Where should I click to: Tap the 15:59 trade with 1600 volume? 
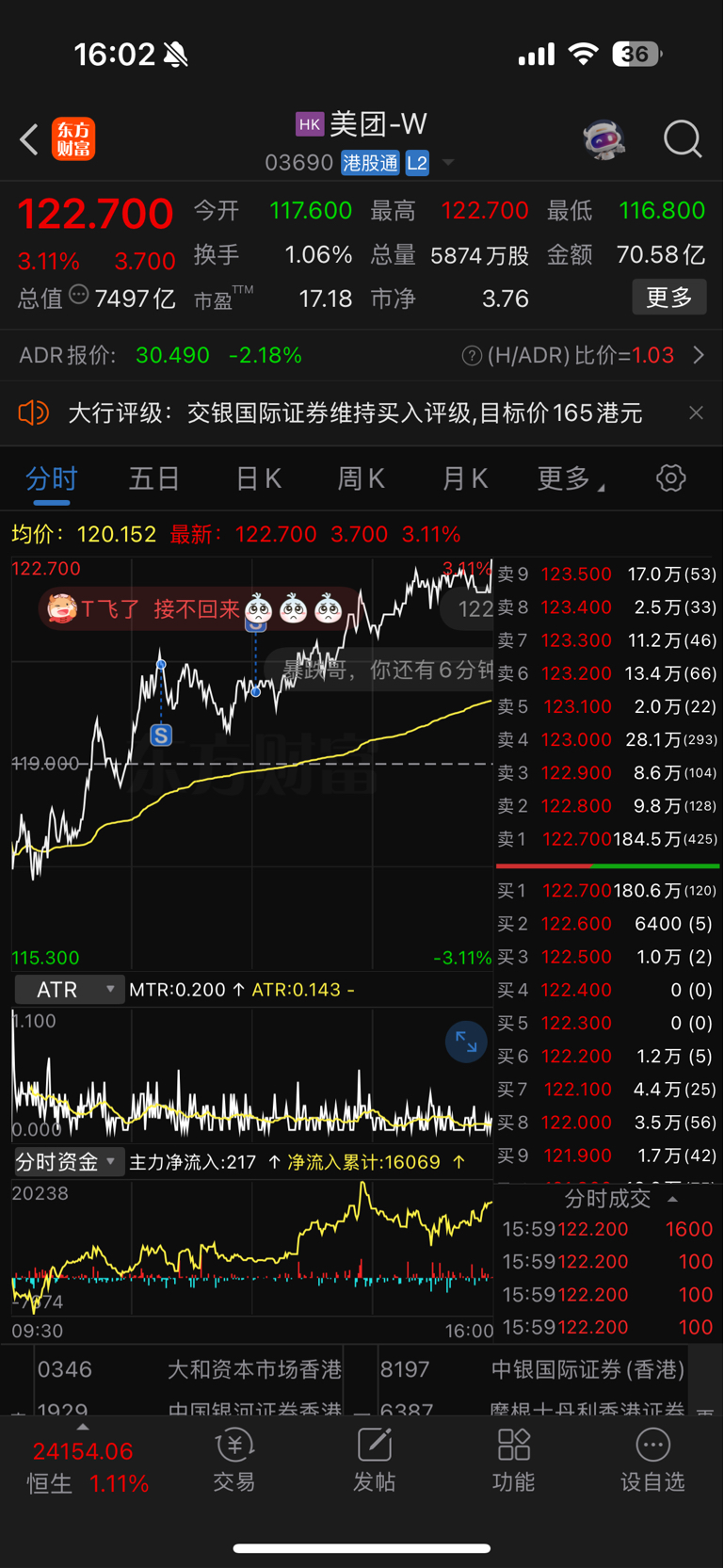[607, 1229]
